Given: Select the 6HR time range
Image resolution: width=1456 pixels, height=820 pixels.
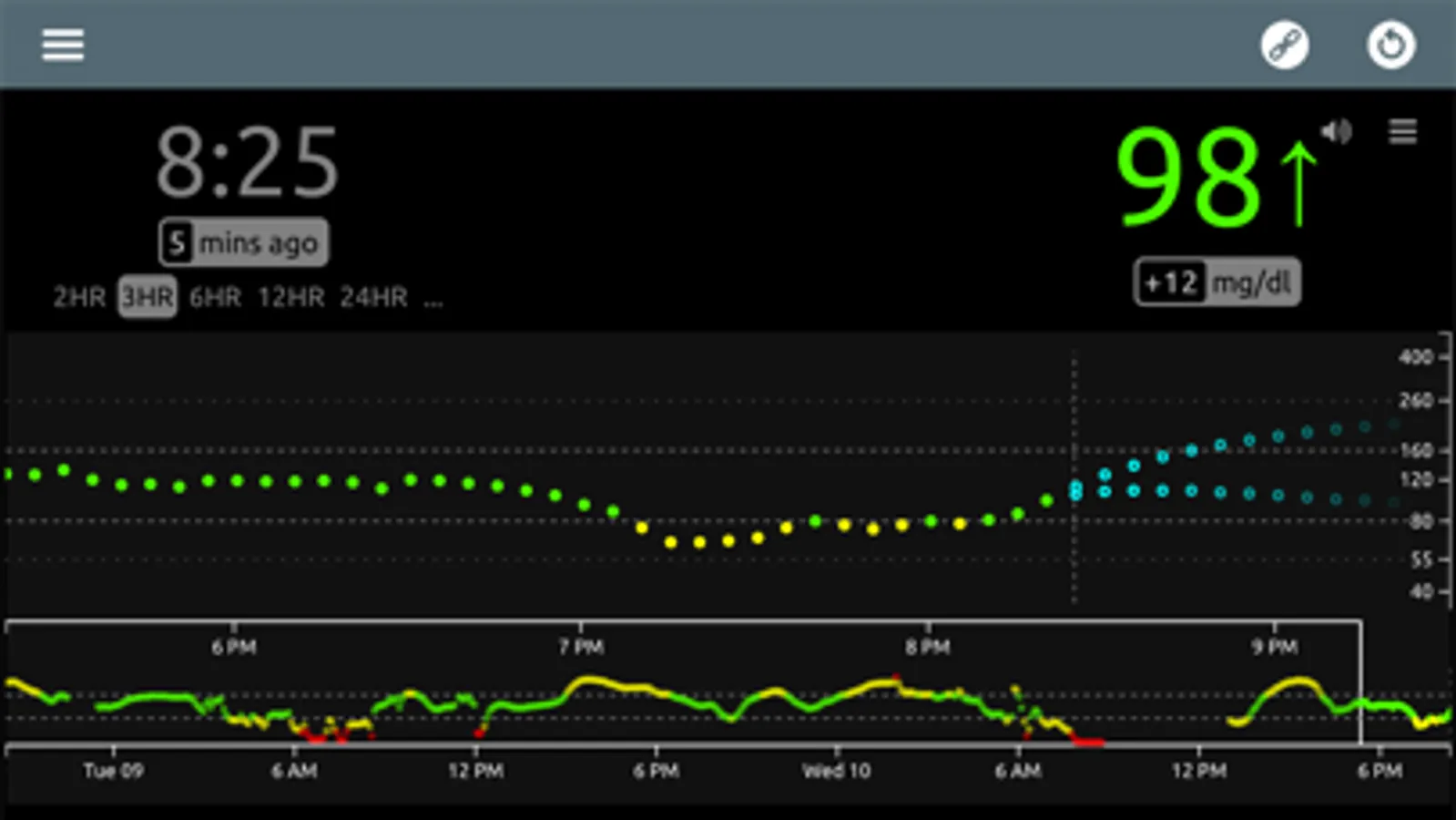Looking at the screenshot, I should (216, 297).
